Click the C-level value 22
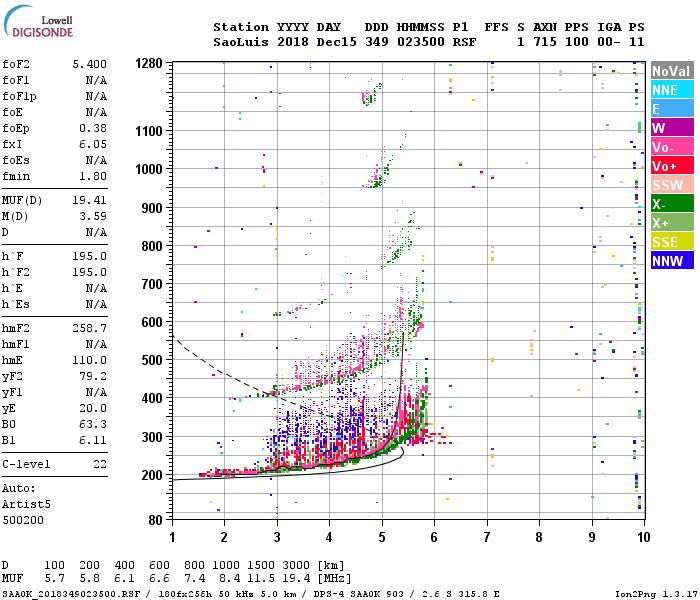The image size is (700, 600). point(100,464)
